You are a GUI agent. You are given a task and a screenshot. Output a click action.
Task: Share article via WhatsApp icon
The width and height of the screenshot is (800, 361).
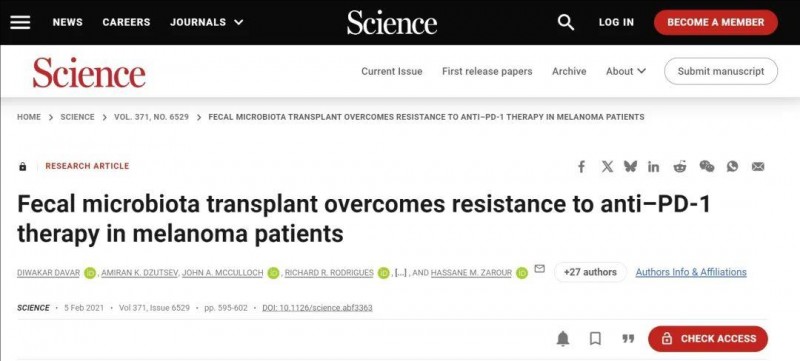coord(732,166)
